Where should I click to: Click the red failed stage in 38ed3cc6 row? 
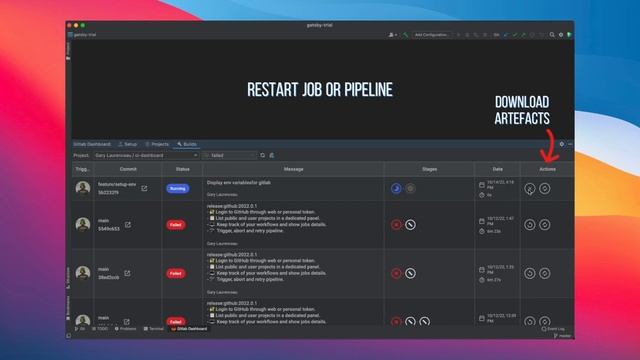396,273
